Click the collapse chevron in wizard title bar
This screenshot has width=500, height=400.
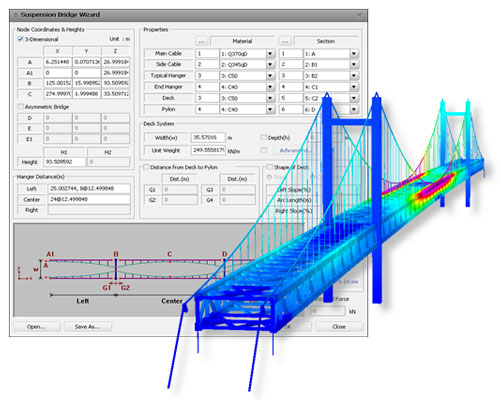click(359, 15)
